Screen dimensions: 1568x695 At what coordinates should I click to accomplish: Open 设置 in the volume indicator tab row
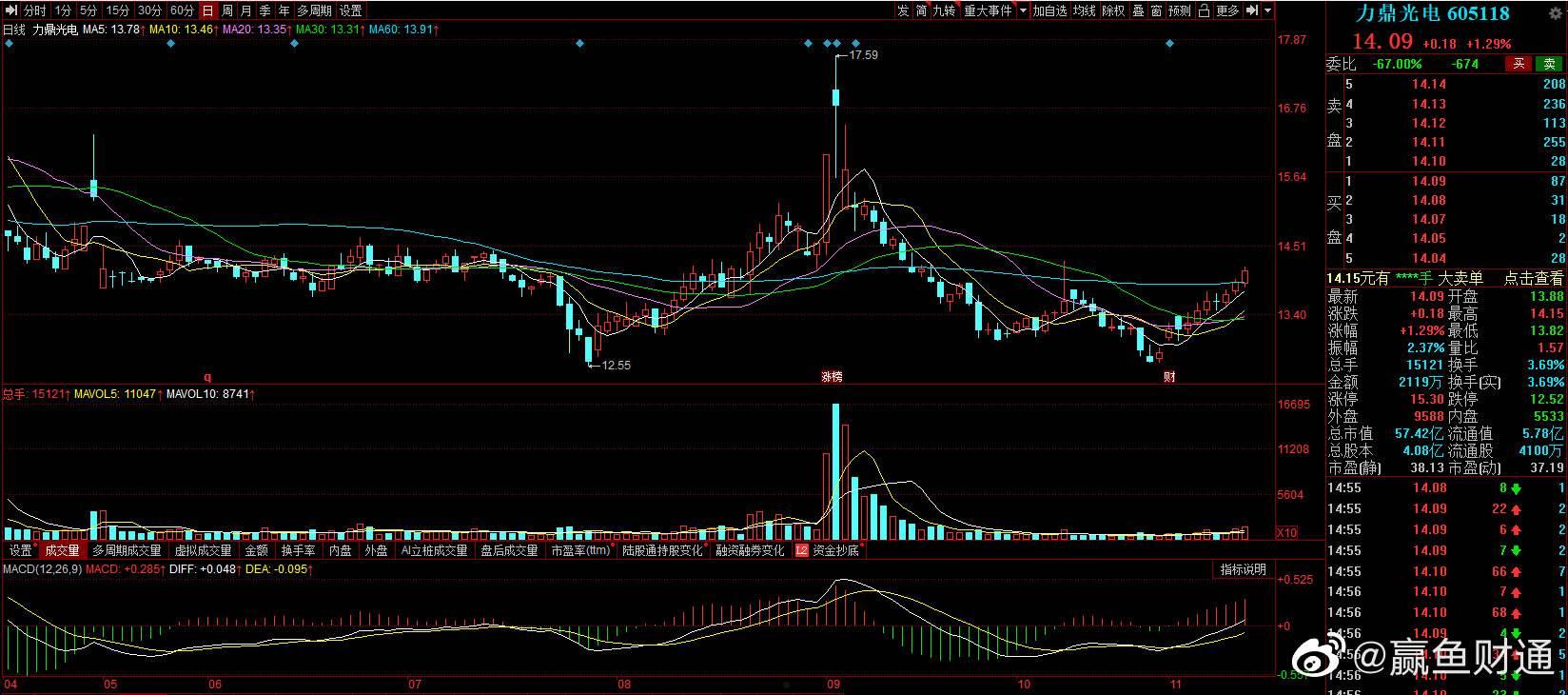(20, 550)
